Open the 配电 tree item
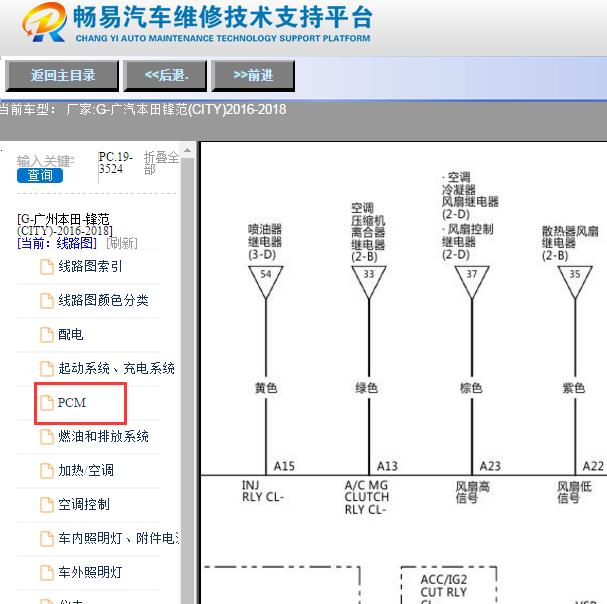Image resolution: width=607 pixels, height=604 pixels. [70, 334]
